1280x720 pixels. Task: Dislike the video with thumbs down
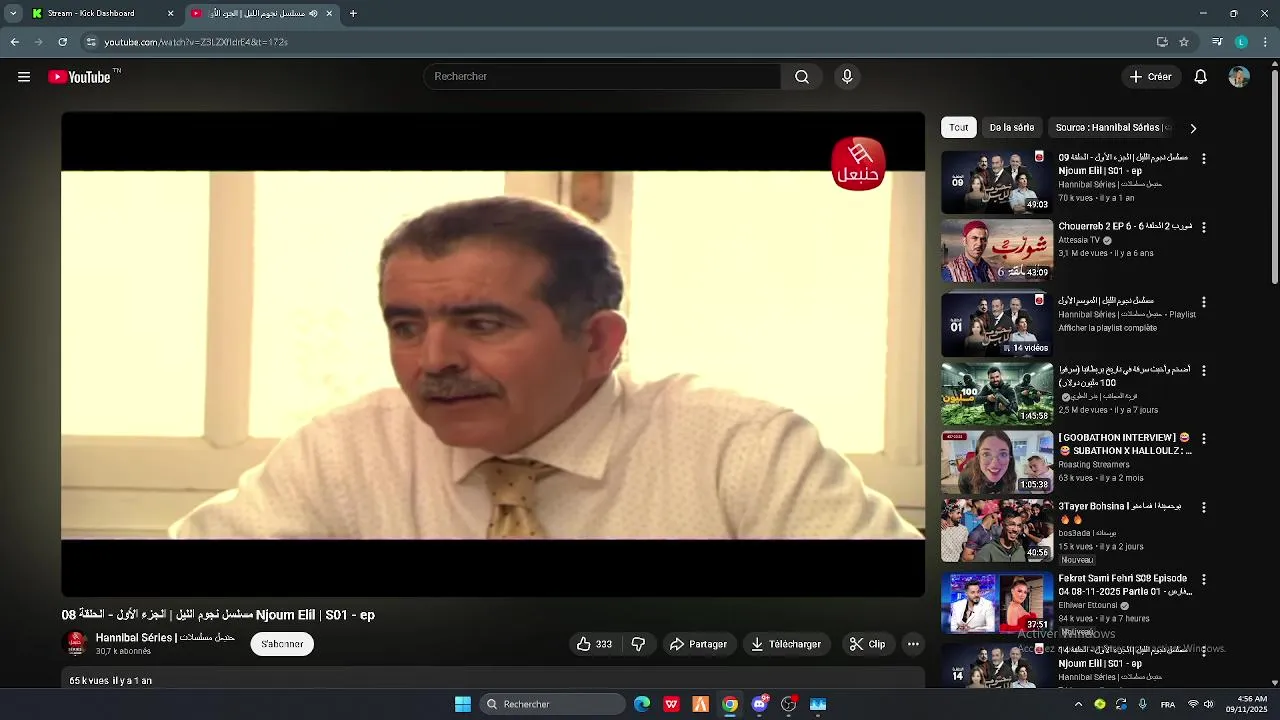click(638, 644)
